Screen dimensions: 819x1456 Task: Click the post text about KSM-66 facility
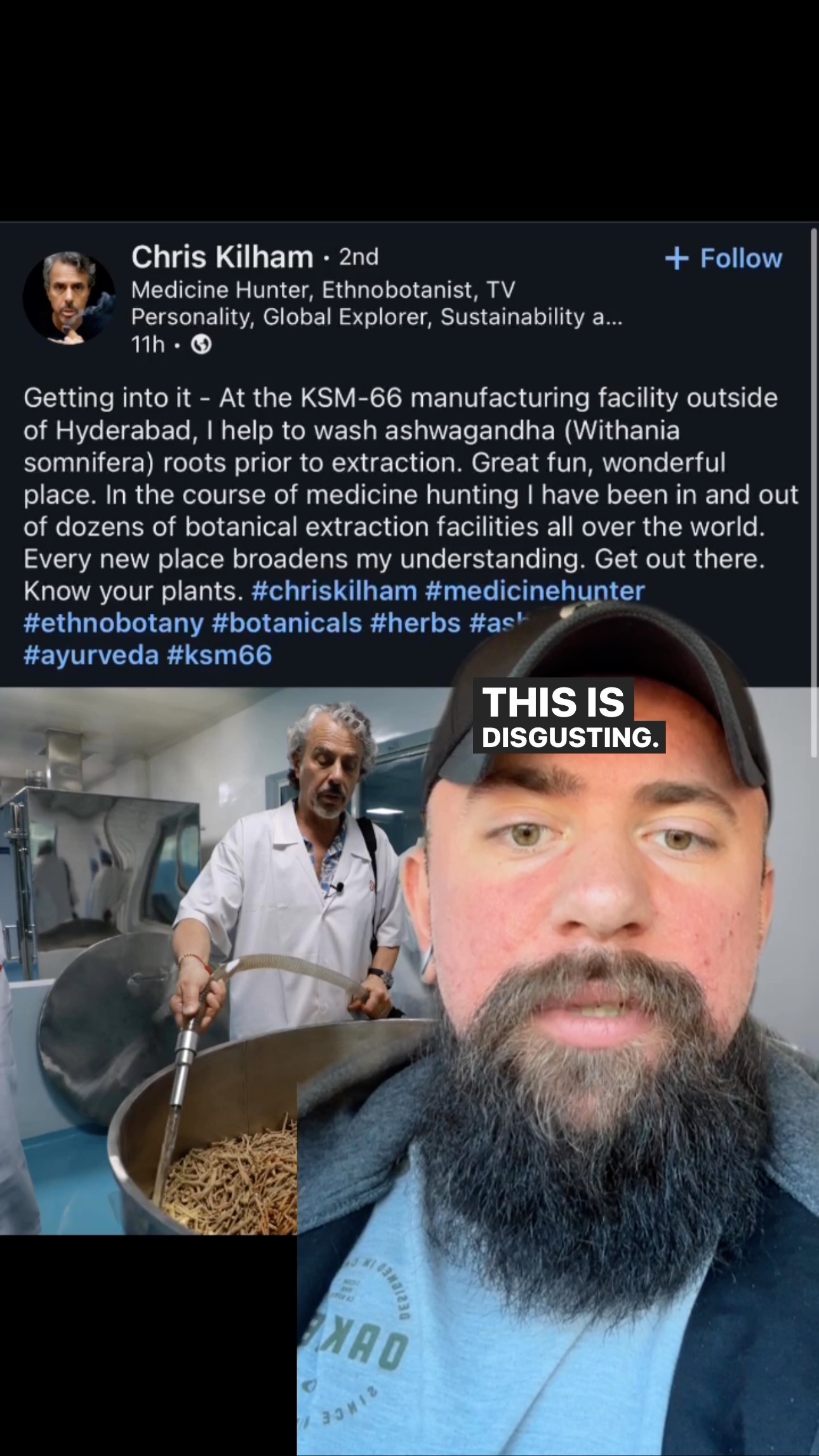(x=409, y=494)
